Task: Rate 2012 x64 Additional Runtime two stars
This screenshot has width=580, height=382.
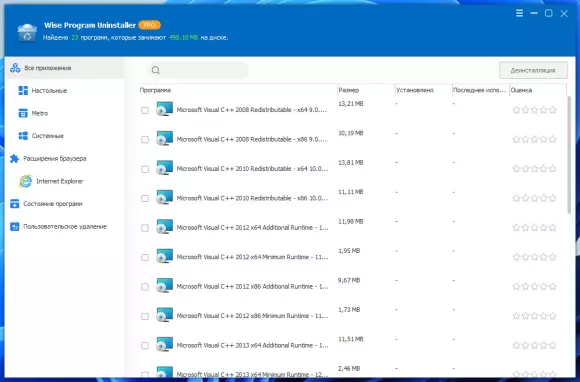Action: pos(525,227)
